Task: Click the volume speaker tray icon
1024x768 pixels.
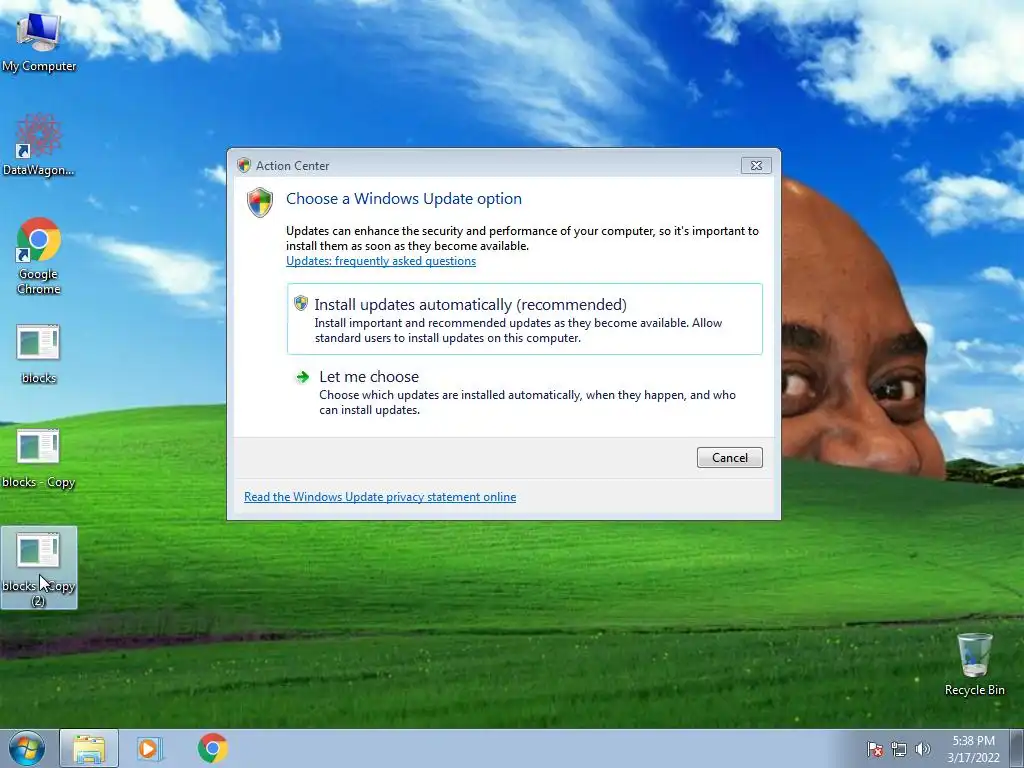Action: coord(923,749)
